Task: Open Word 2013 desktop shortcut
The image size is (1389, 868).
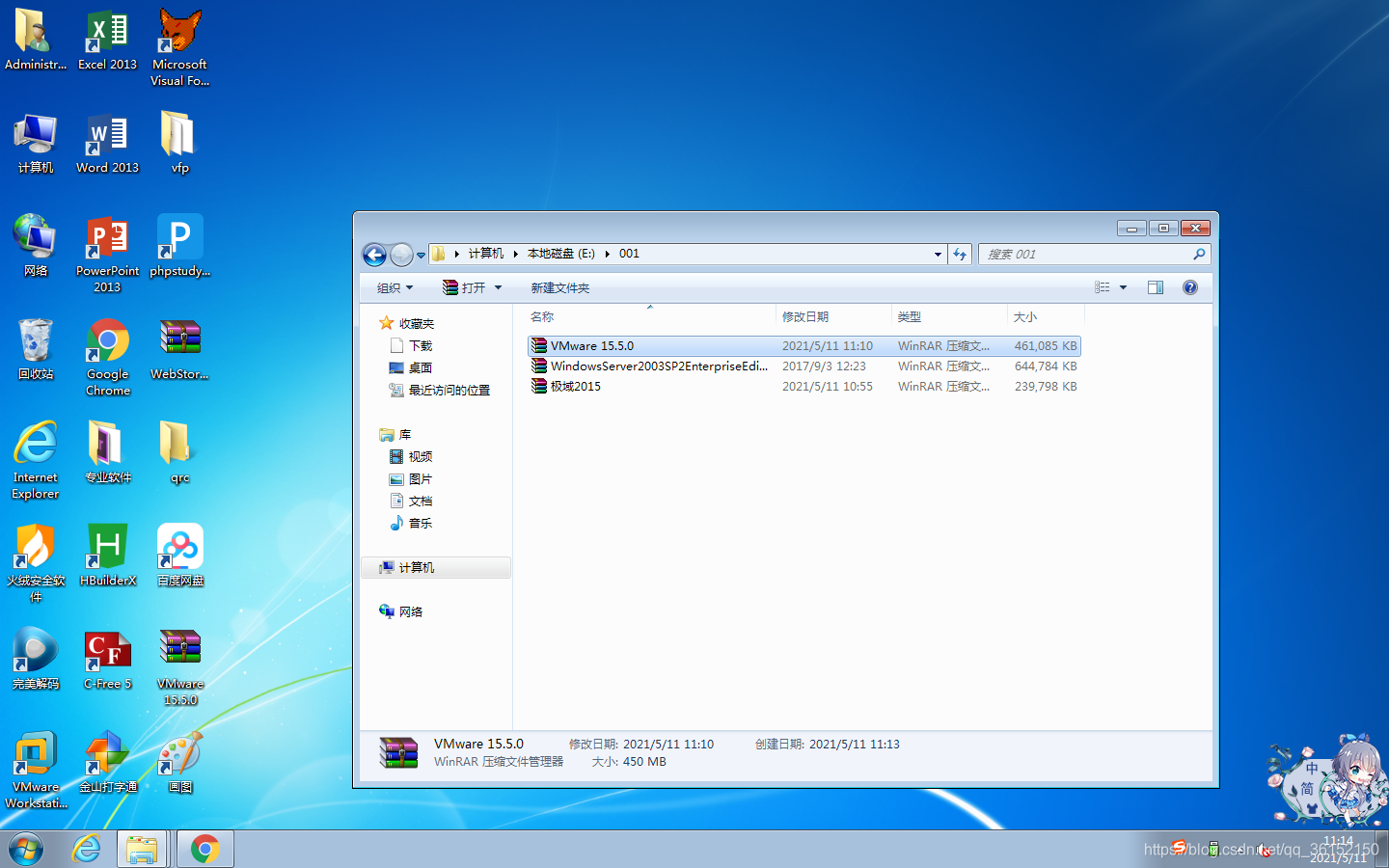Action: (x=107, y=143)
